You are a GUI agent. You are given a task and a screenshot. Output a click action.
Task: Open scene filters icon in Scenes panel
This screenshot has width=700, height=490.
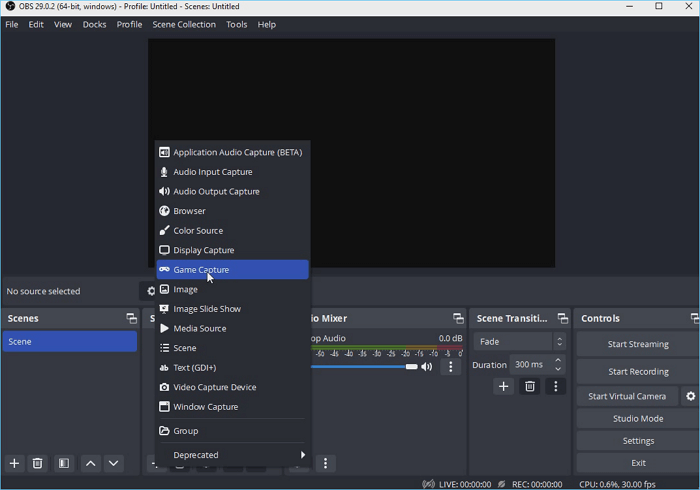64,463
